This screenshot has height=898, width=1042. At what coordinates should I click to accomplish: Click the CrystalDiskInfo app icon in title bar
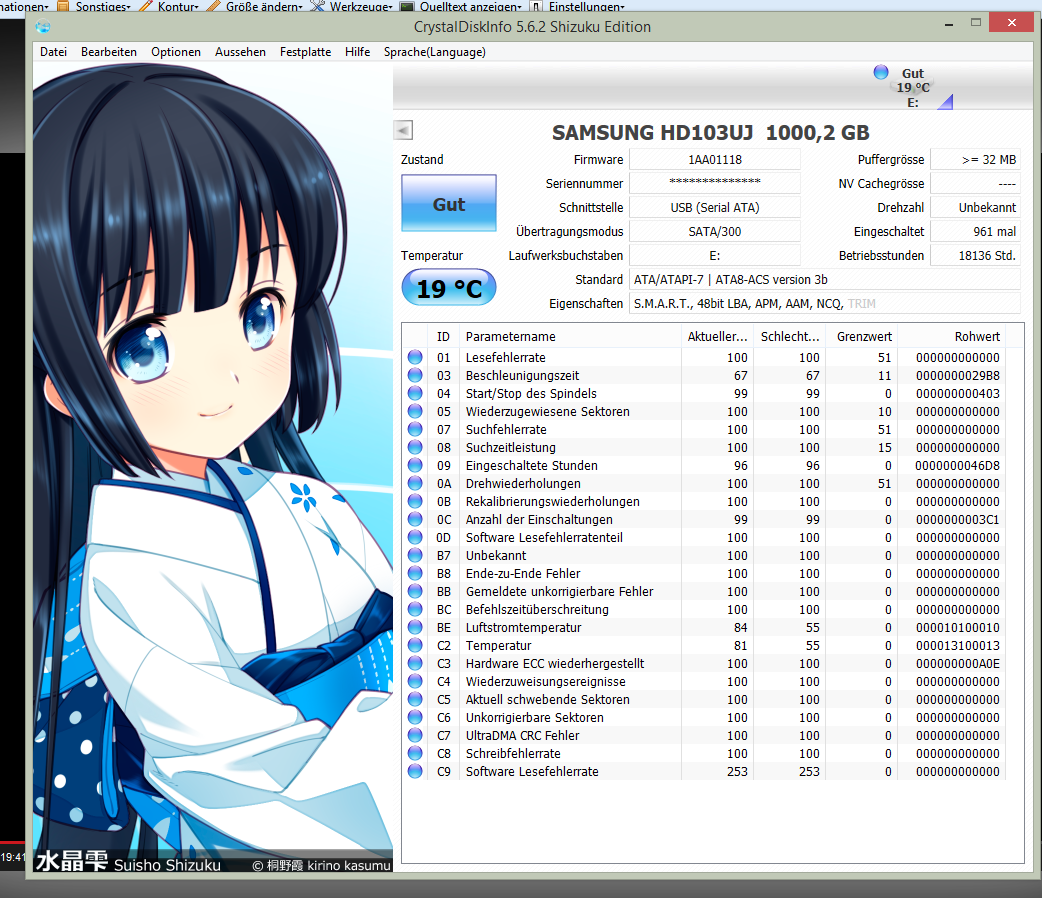pyautogui.click(x=43, y=27)
